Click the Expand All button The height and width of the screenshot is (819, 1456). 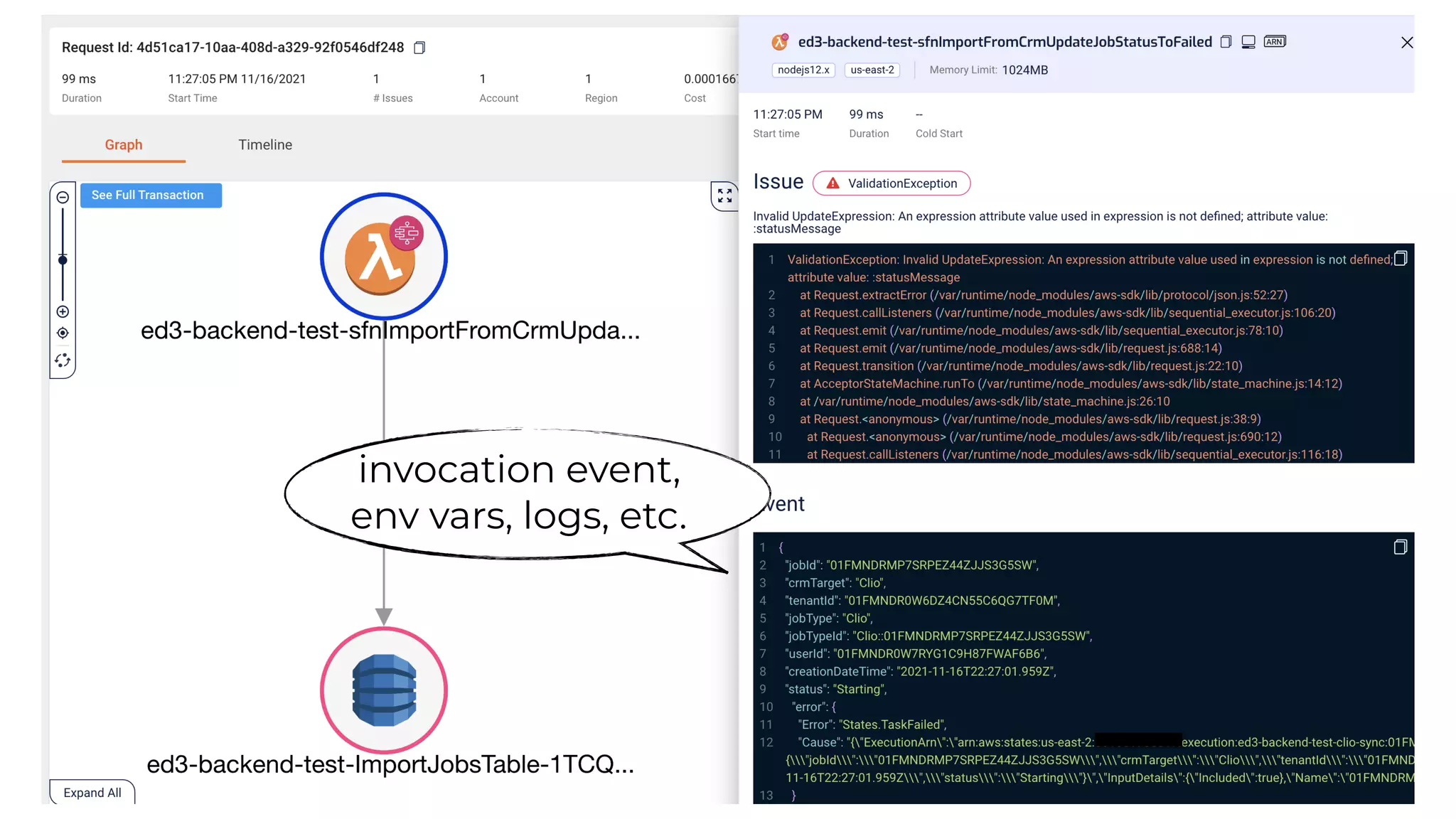pyautogui.click(x=92, y=793)
